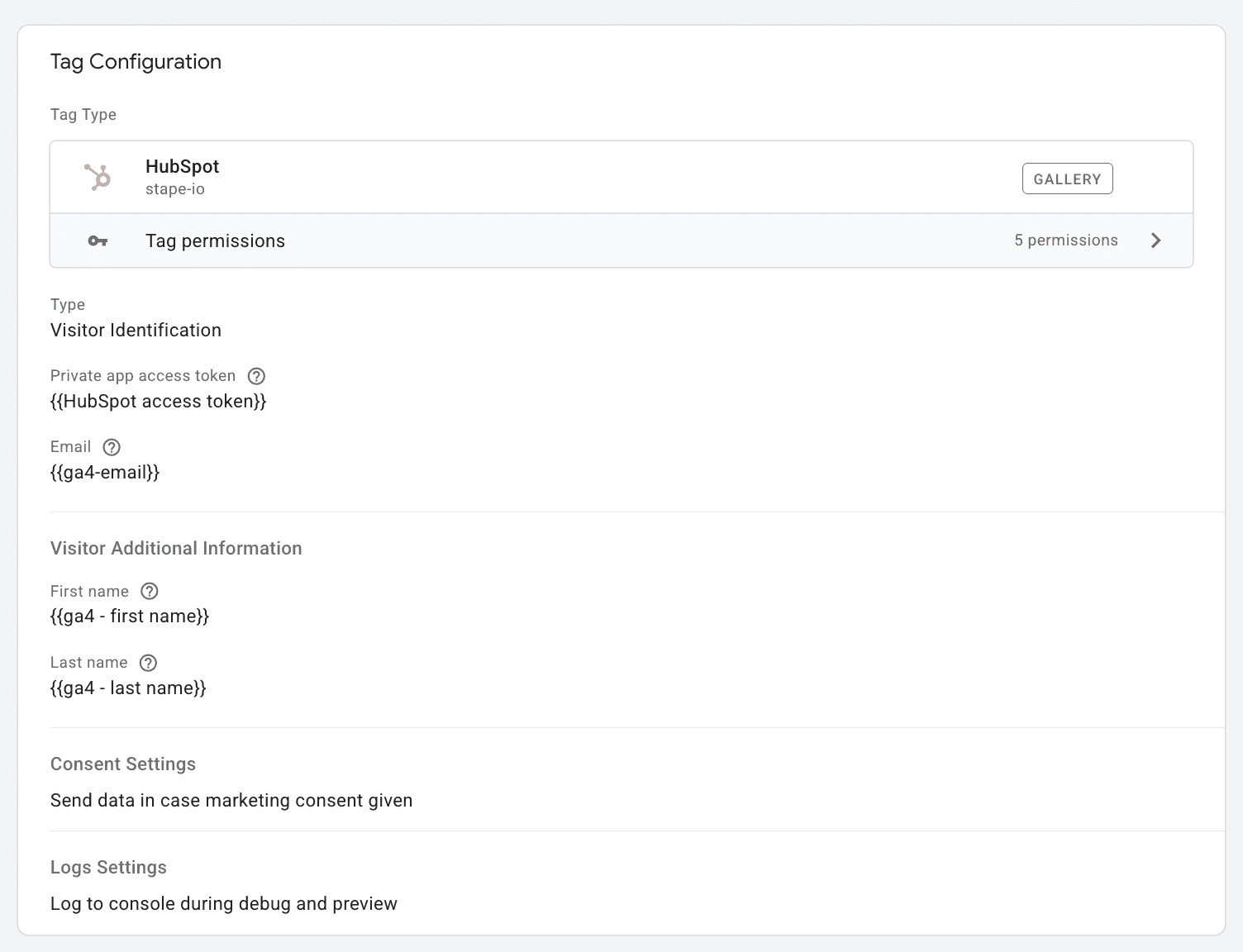Image resolution: width=1243 pixels, height=952 pixels.
Task: Open help icon next to Email
Action: (x=112, y=447)
